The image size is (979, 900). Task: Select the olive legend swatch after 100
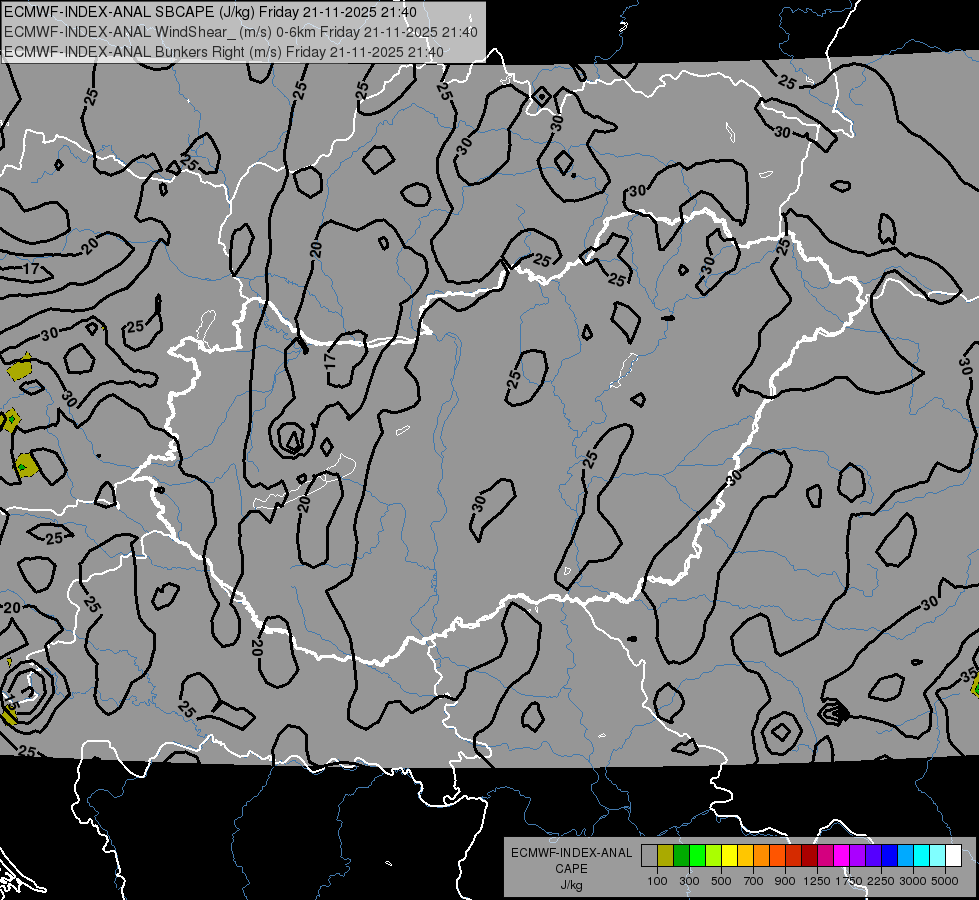point(666,856)
